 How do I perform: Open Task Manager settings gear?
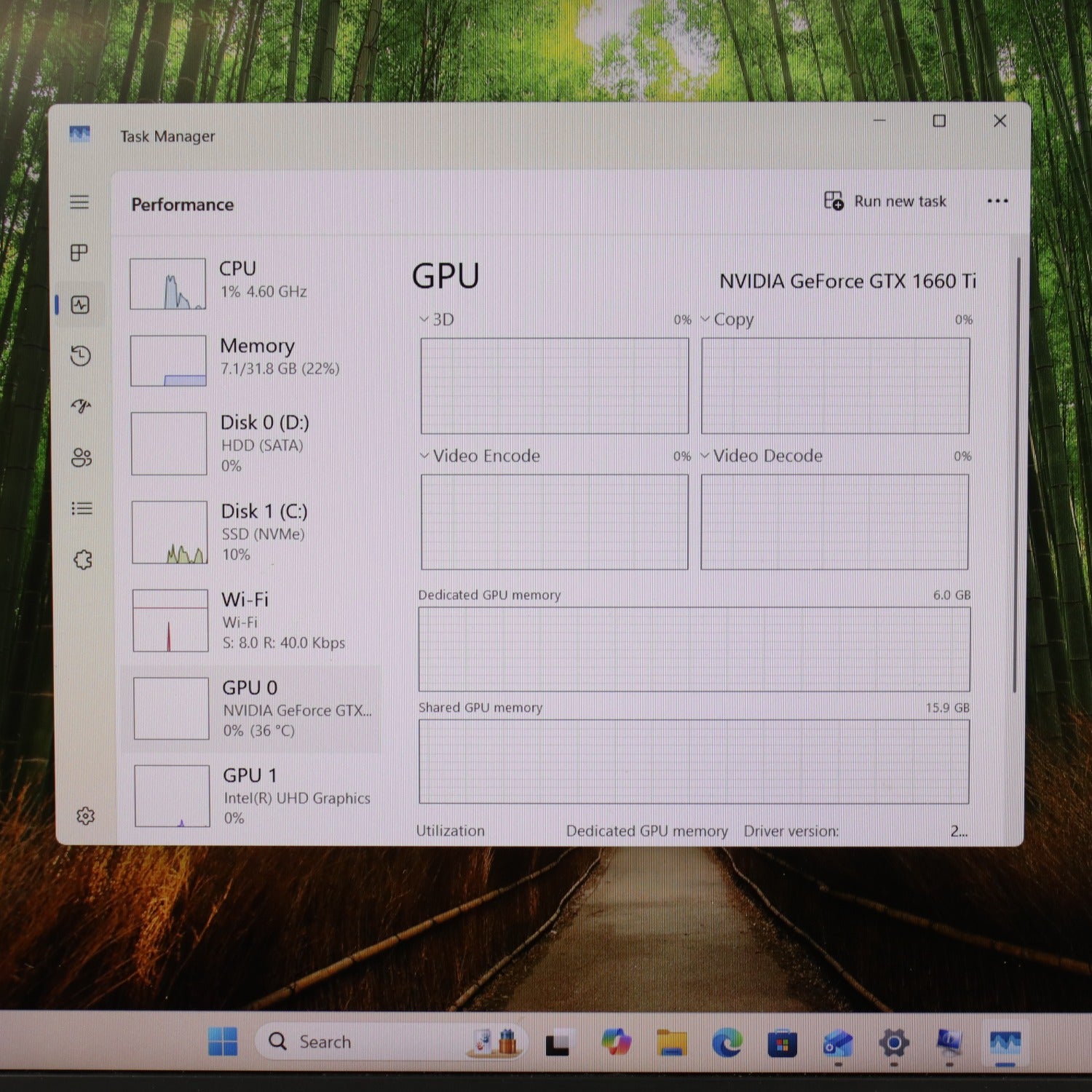click(86, 815)
